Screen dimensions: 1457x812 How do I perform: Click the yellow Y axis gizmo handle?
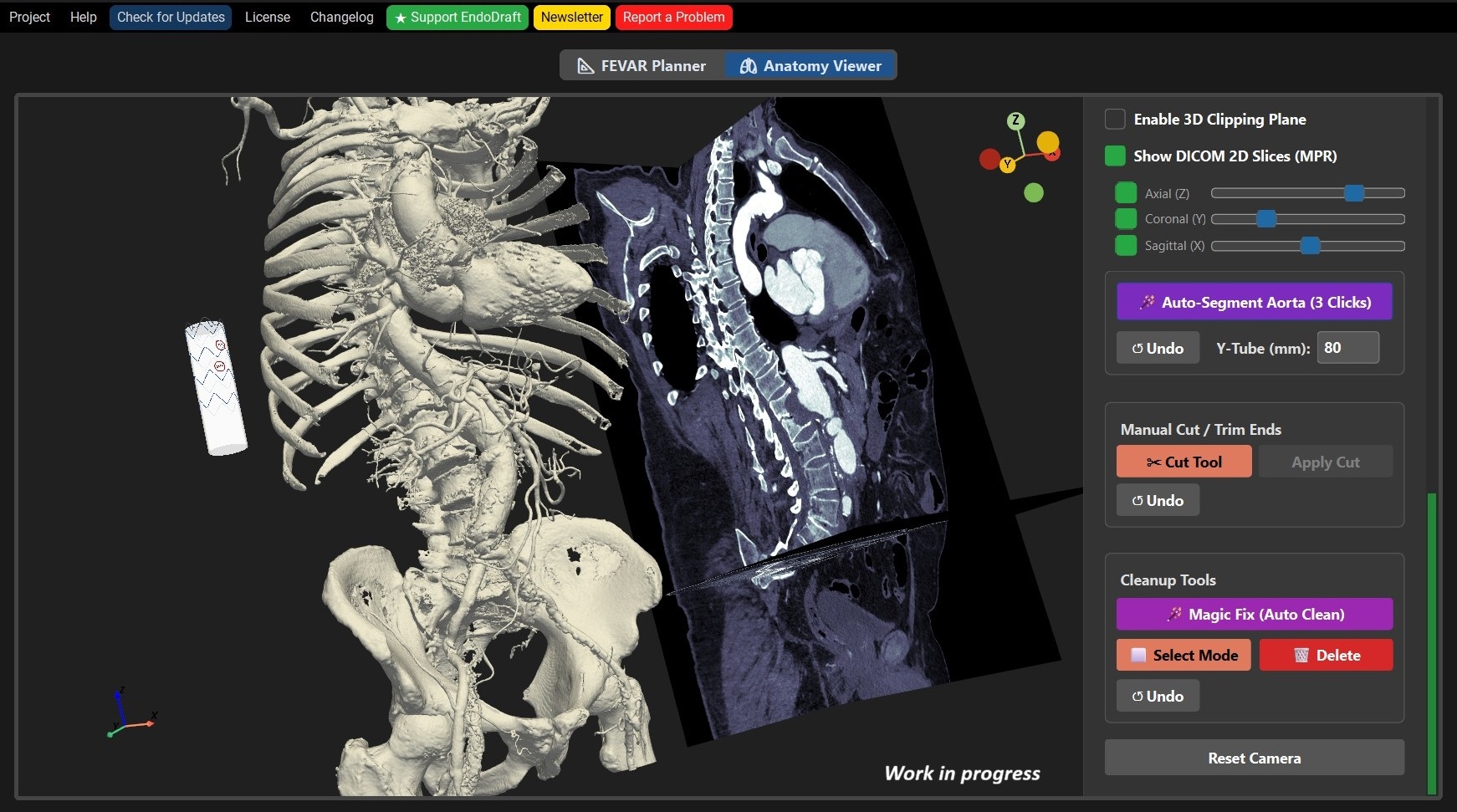coord(1008,165)
